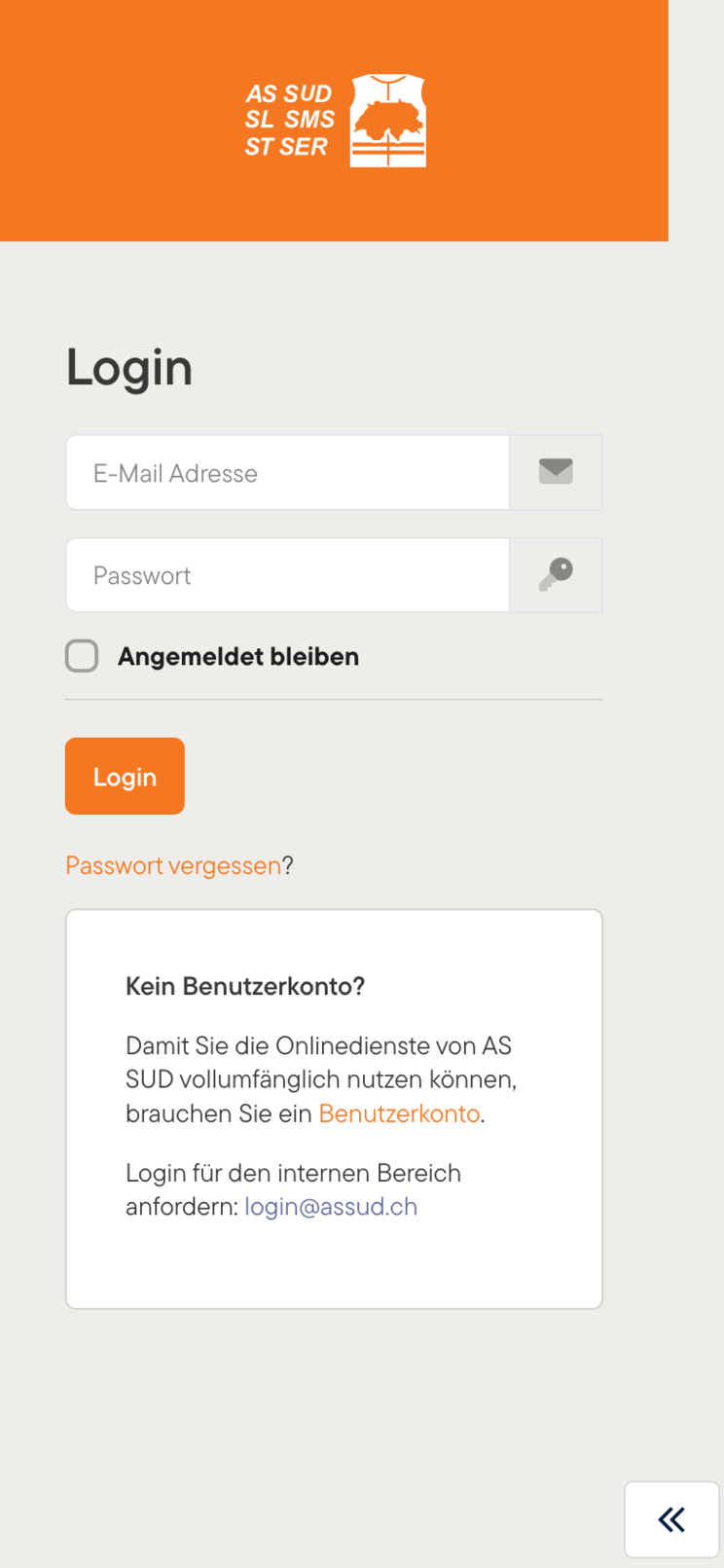Click the question mark after "Passwort vergessen"
Image resolution: width=724 pixels, height=1568 pixels.
[288, 865]
